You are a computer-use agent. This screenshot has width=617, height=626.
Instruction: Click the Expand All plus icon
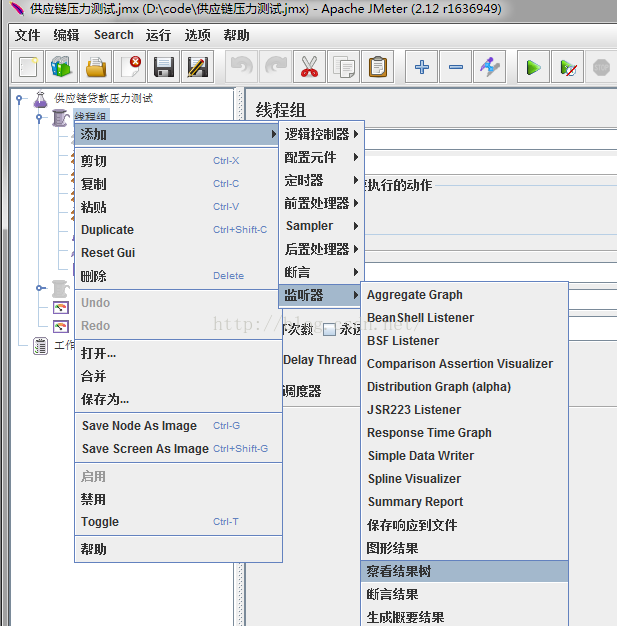point(421,67)
